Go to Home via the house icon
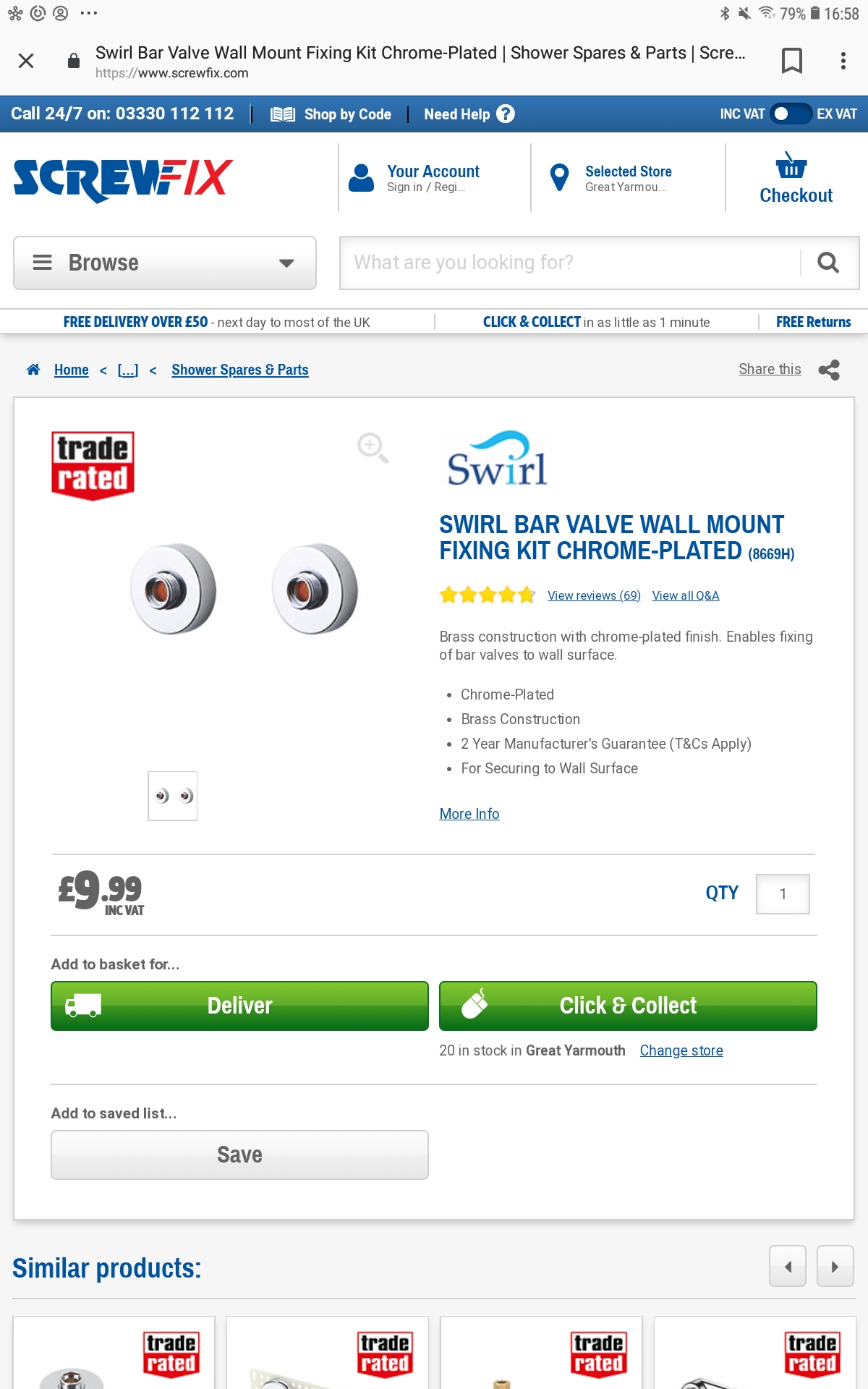The height and width of the screenshot is (1389, 868). pyautogui.click(x=33, y=370)
